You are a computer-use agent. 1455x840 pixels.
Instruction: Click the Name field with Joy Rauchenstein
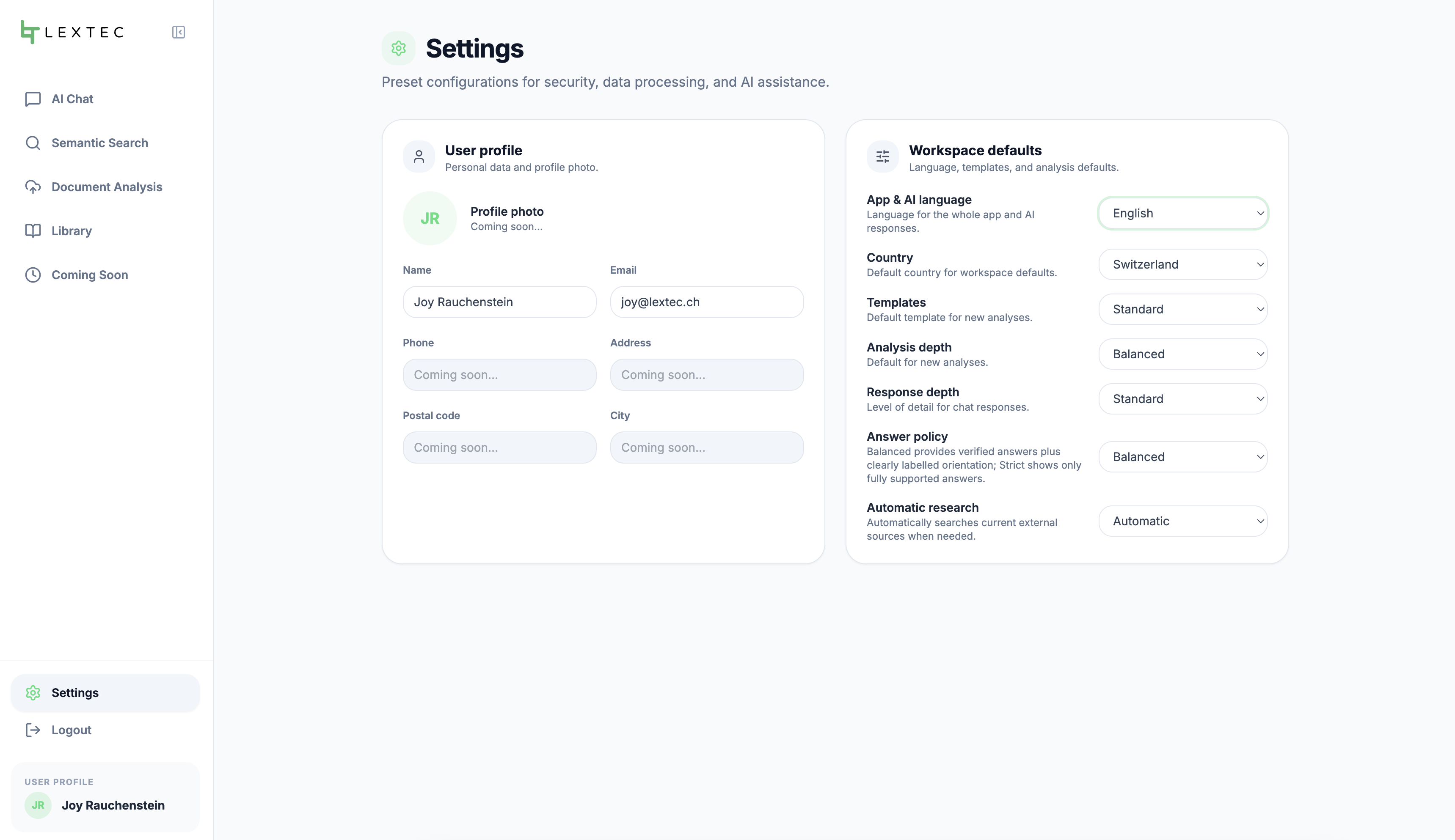pos(499,302)
